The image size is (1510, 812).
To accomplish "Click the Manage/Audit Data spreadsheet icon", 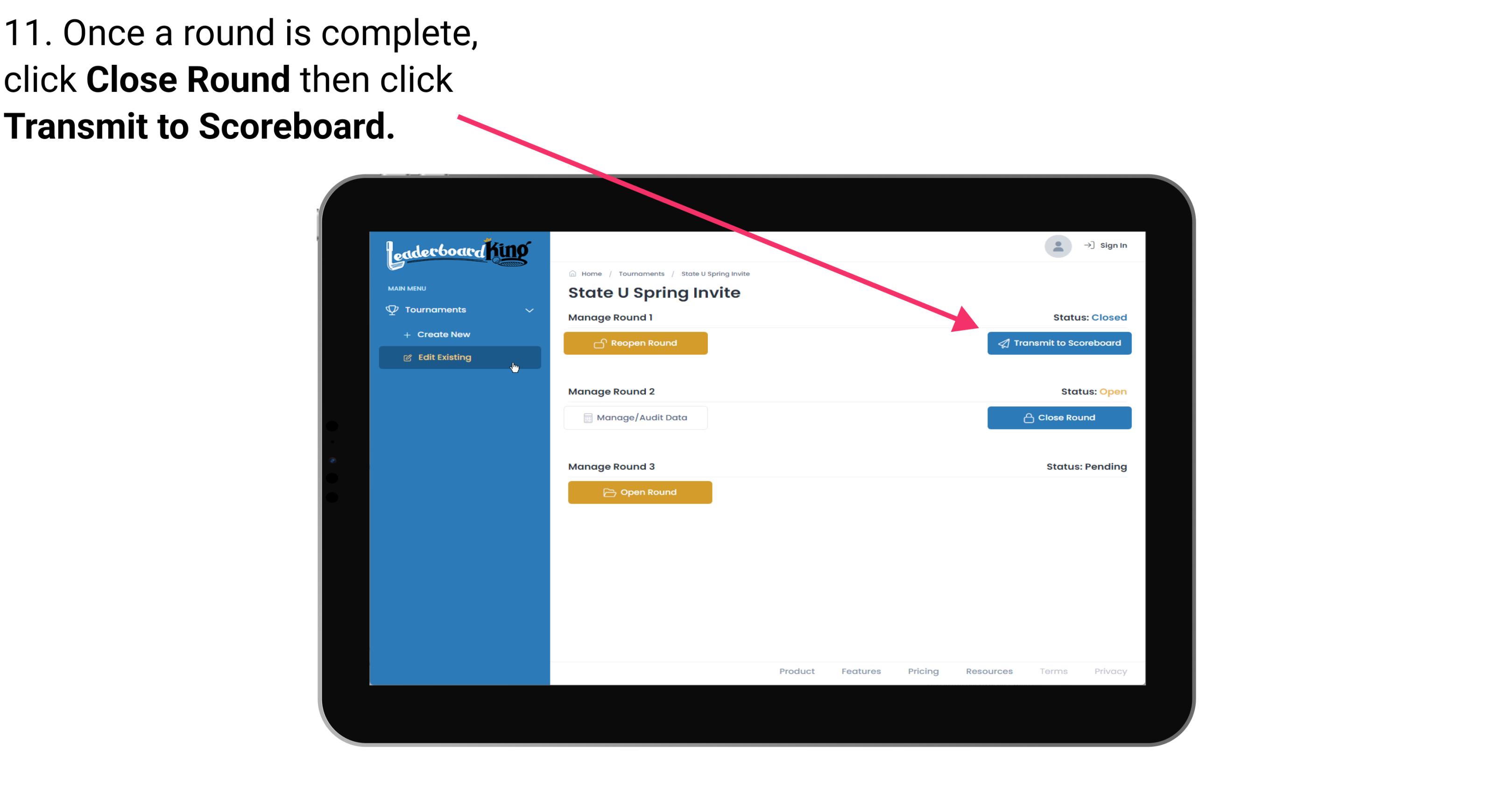I will pyautogui.click(x=587, y=417).
